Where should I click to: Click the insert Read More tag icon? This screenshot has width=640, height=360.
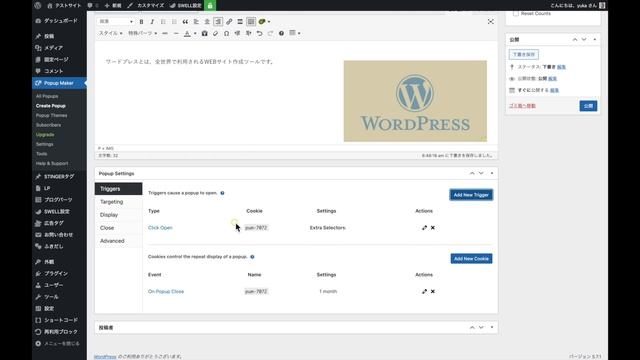(240, 22)
